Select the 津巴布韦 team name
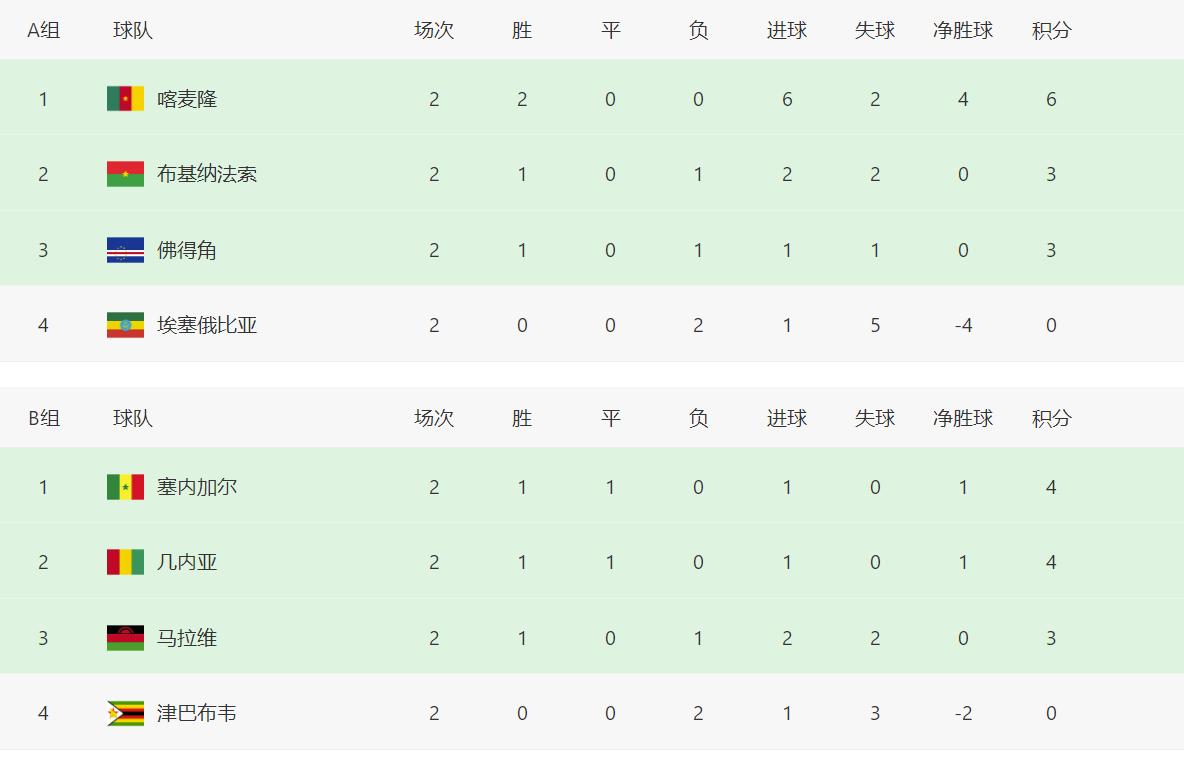The width and height of the screenshot is (1184, 763). coord(197,713)
